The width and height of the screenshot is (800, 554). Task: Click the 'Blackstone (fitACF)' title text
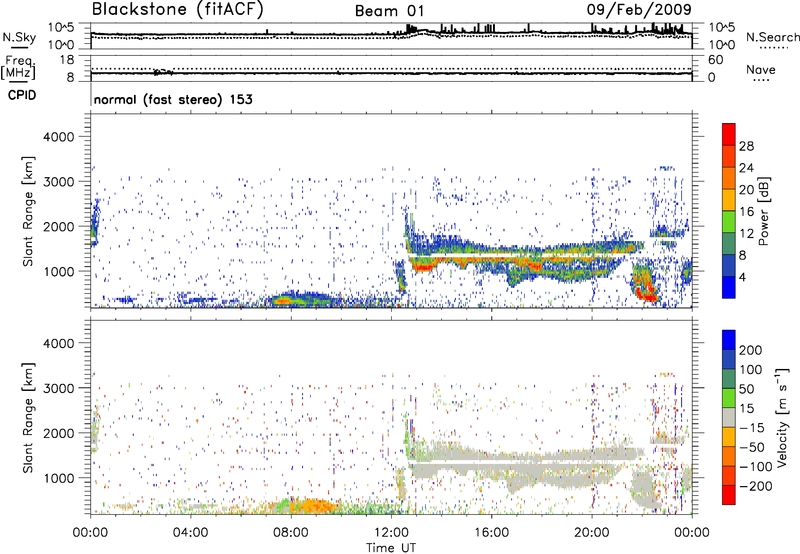[178, 10]
